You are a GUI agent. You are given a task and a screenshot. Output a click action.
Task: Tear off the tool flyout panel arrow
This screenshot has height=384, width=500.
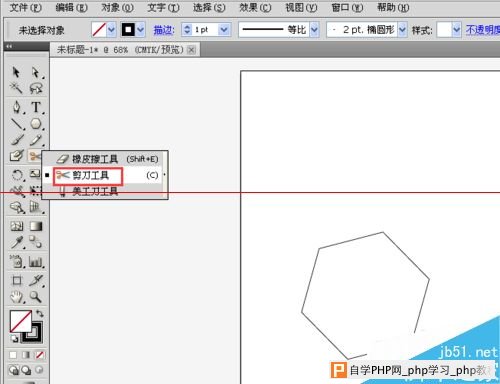pyautogui.click(x=164, y=175)
